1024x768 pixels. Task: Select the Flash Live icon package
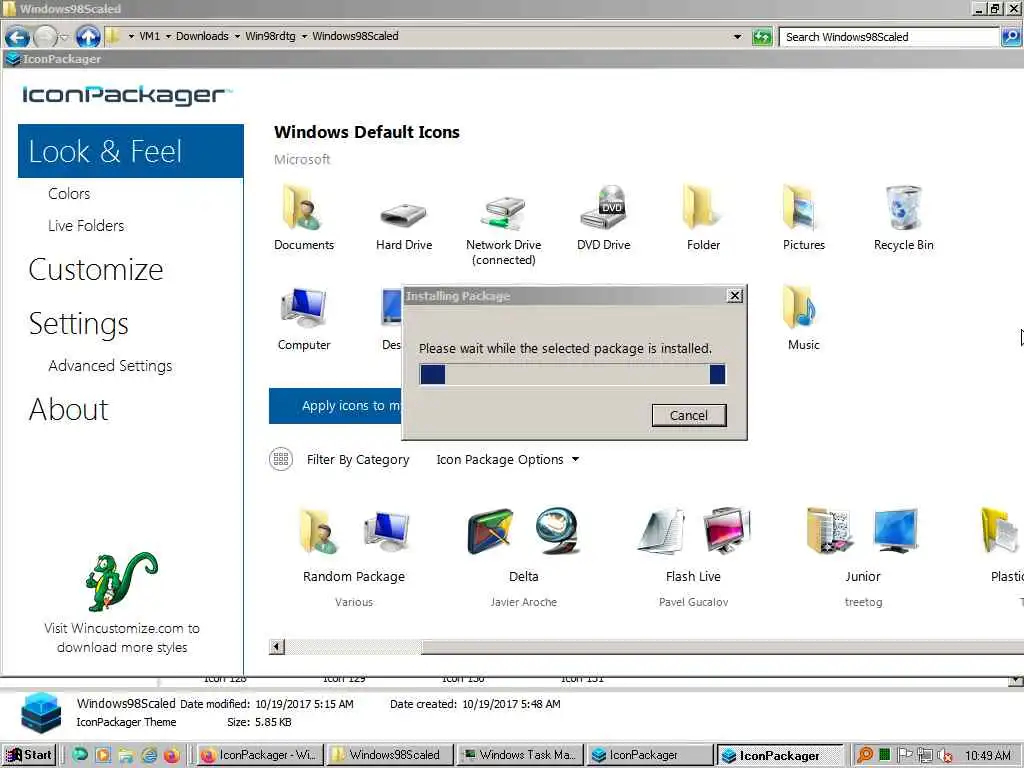tap(694, 555)
